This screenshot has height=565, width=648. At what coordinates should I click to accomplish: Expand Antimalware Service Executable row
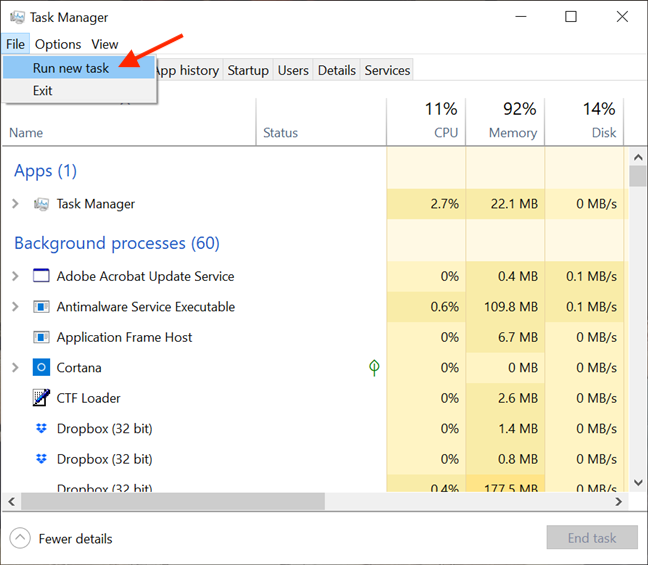(x=15, y=307)
